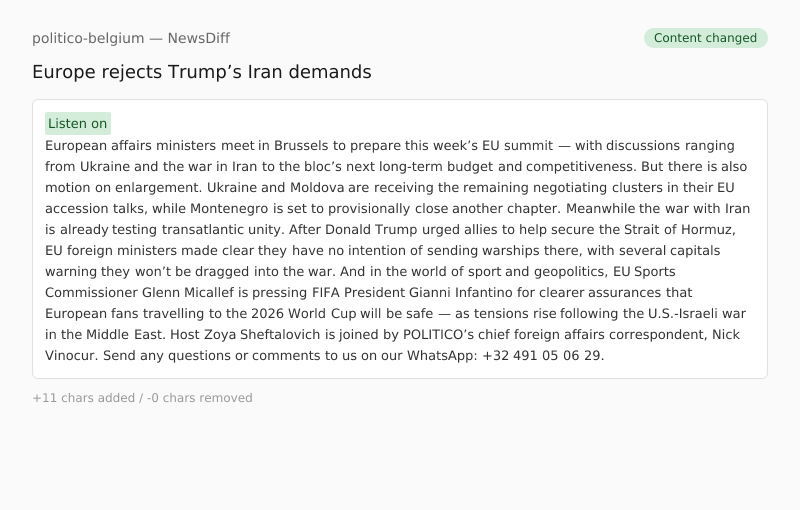Click the WhatsApp number +32 491 05 06 29
800x510 pixels.
pyautogui.click(x=542, y=356)
